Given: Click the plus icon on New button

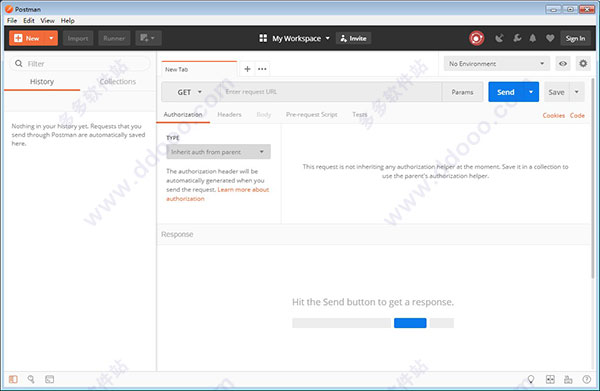Looking at the screenshot, I should 18,38.
